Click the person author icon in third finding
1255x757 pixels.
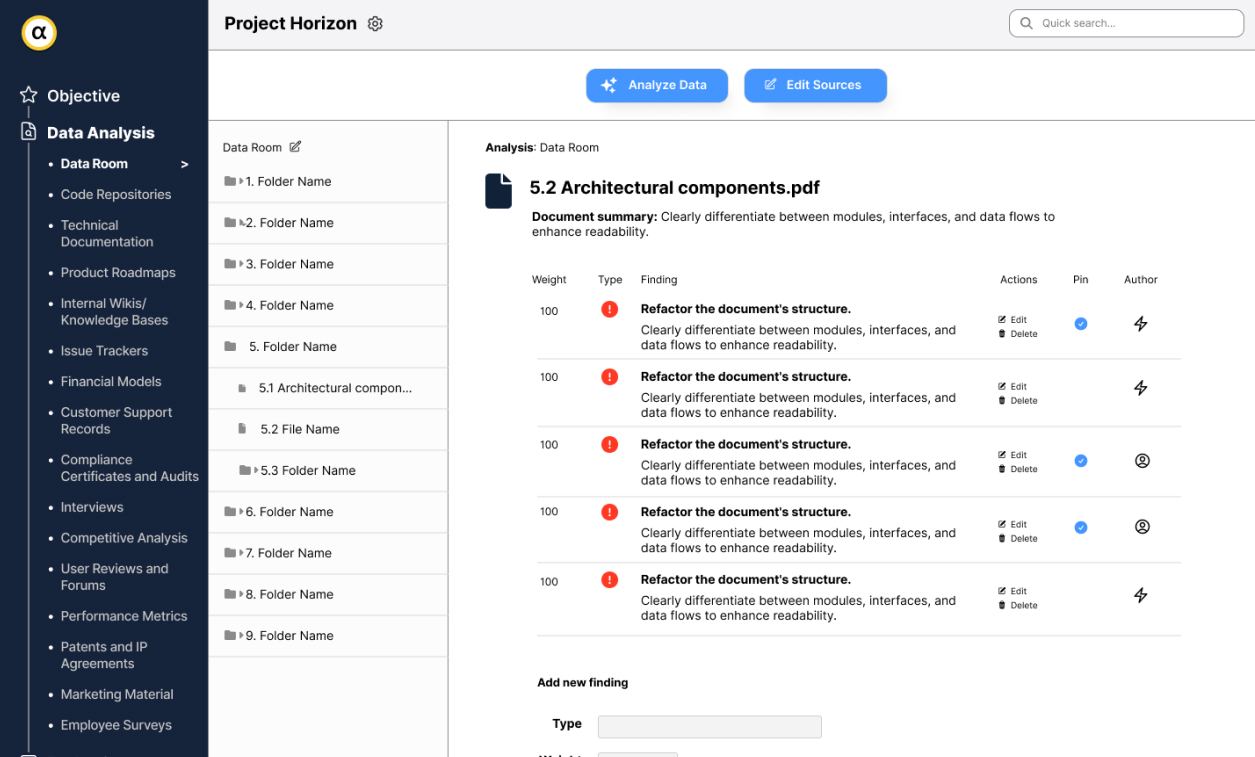[x=1142, y=461]
